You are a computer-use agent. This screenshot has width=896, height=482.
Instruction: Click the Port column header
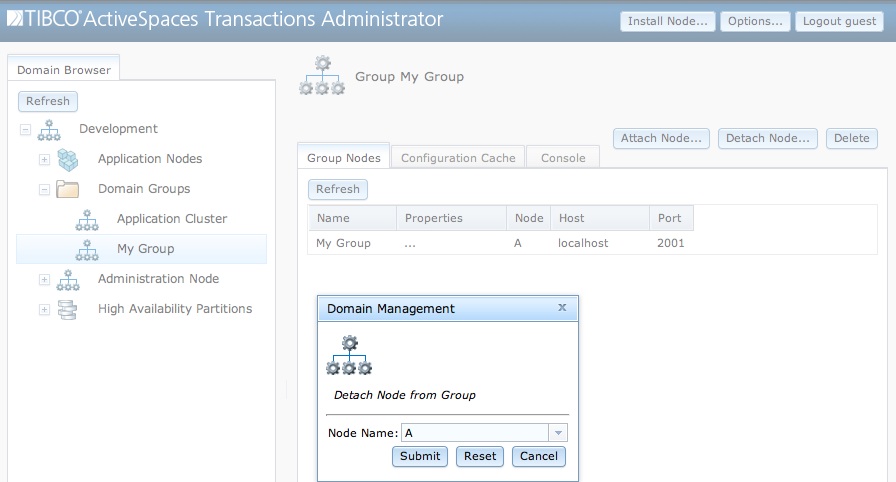[671, 218]
